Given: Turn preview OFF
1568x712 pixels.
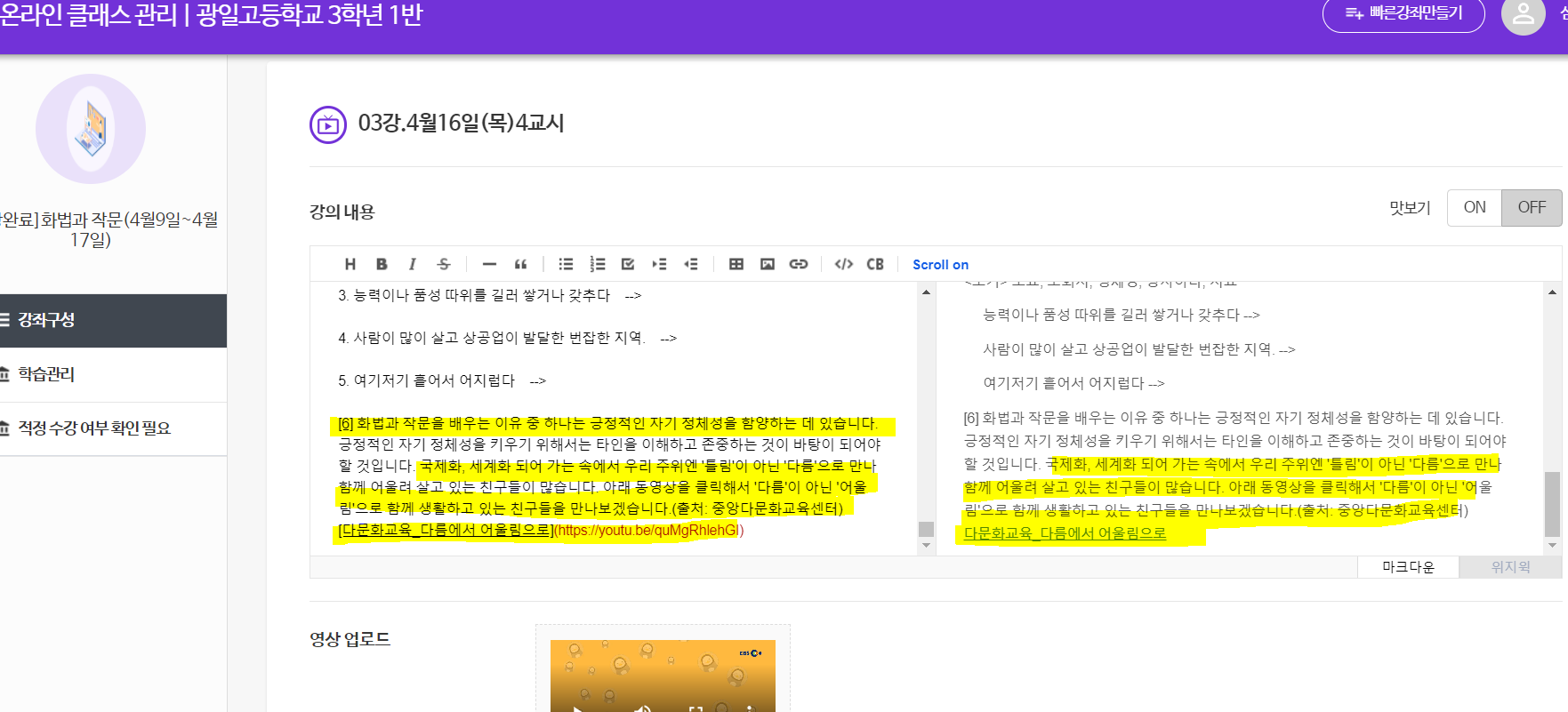Looking at the screenshot, I should [1532, 207].
